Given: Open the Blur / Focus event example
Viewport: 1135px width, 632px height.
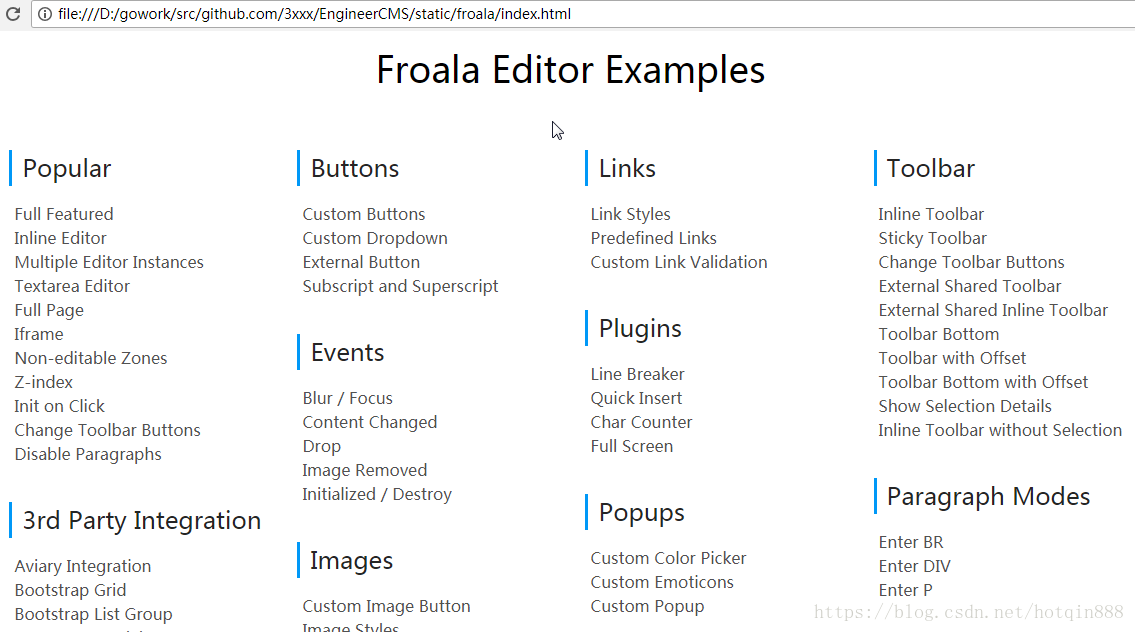Looking at the screenshot, I should click(347, 398).
